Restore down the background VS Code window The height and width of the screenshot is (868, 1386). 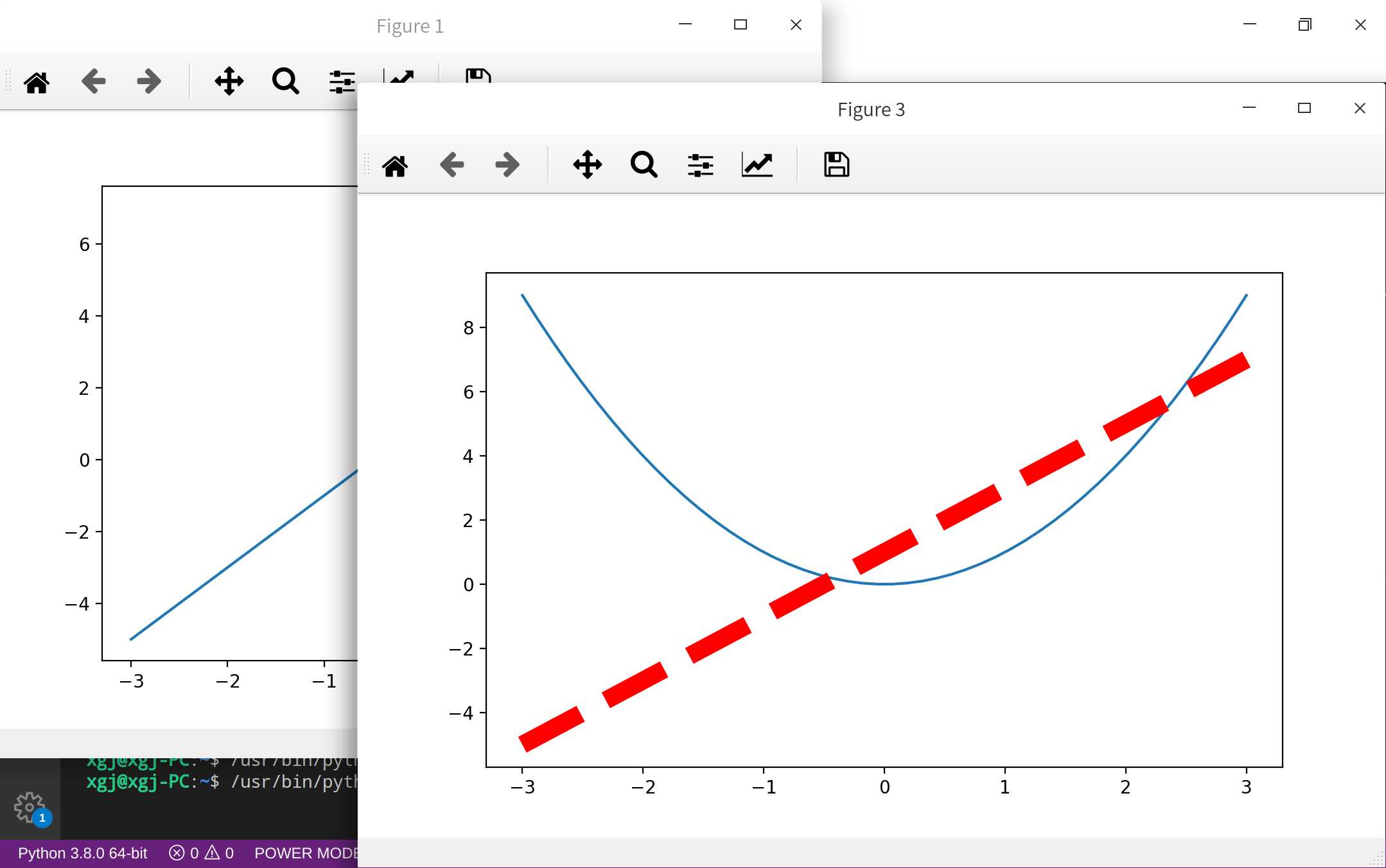[1304, 24]
